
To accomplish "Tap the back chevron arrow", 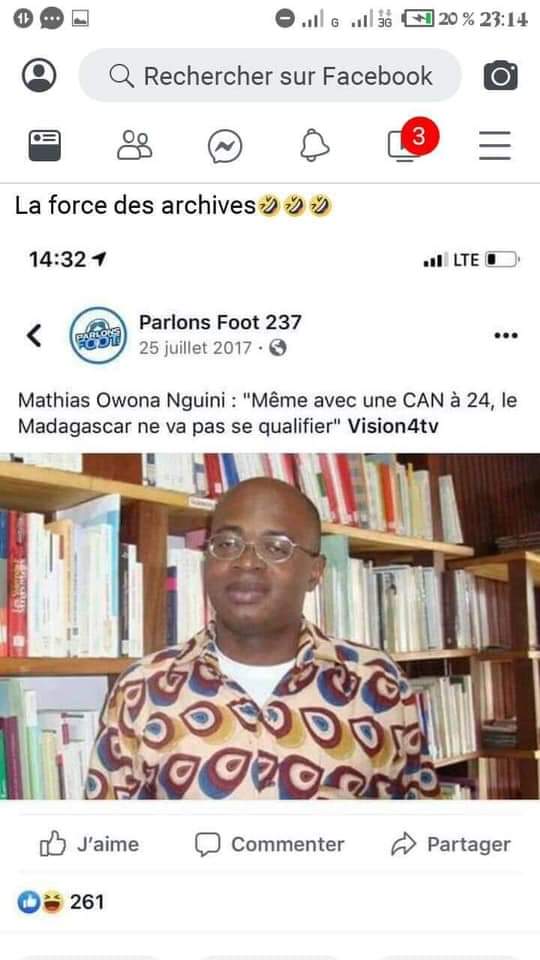I will [x=34, y=336].
